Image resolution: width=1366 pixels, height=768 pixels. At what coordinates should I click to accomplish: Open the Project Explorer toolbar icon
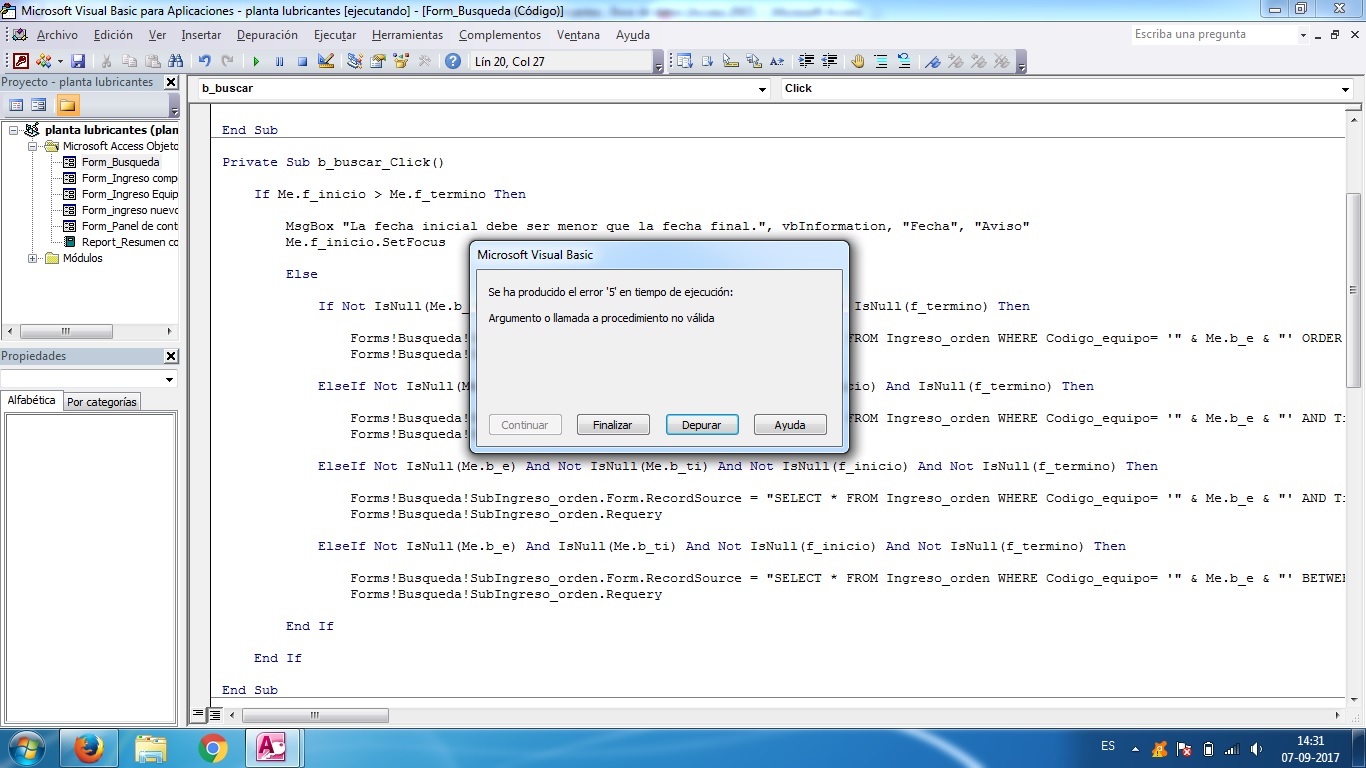(x=354, y=61)
